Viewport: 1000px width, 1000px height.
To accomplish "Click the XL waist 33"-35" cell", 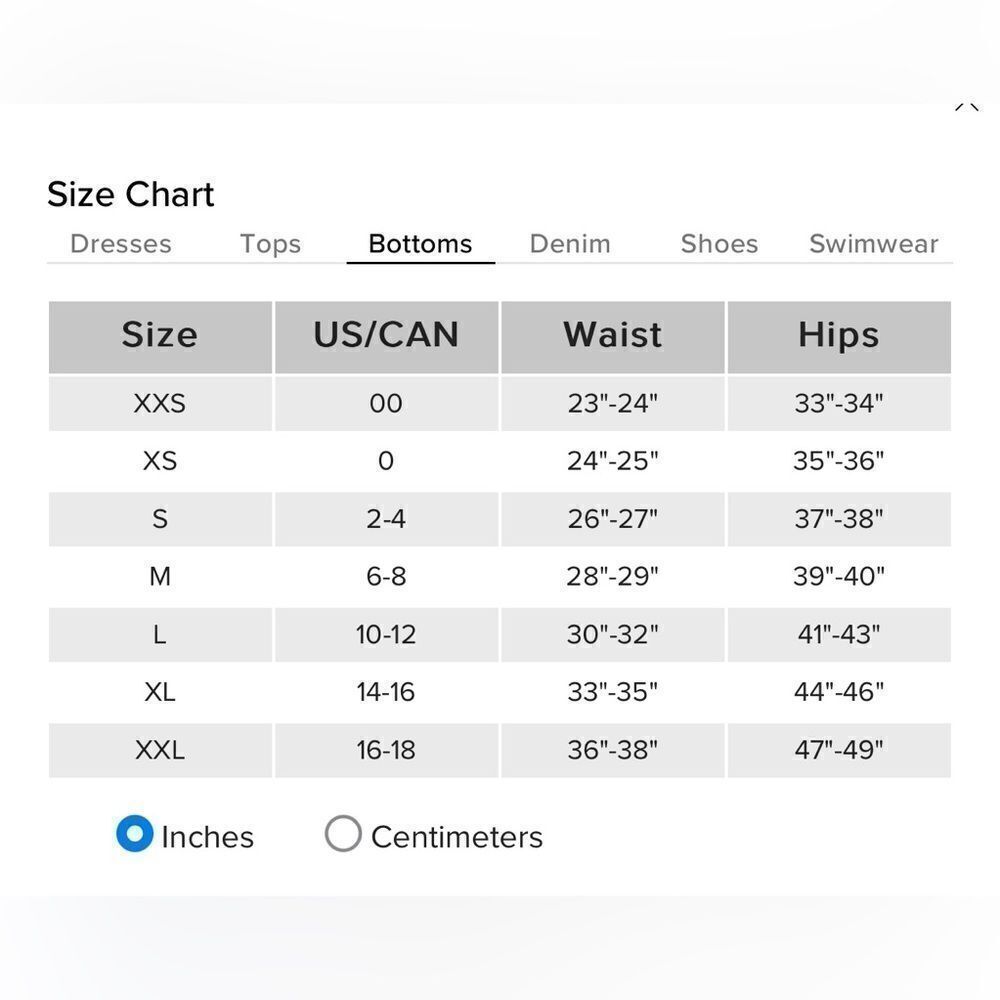I will (613, 692).
